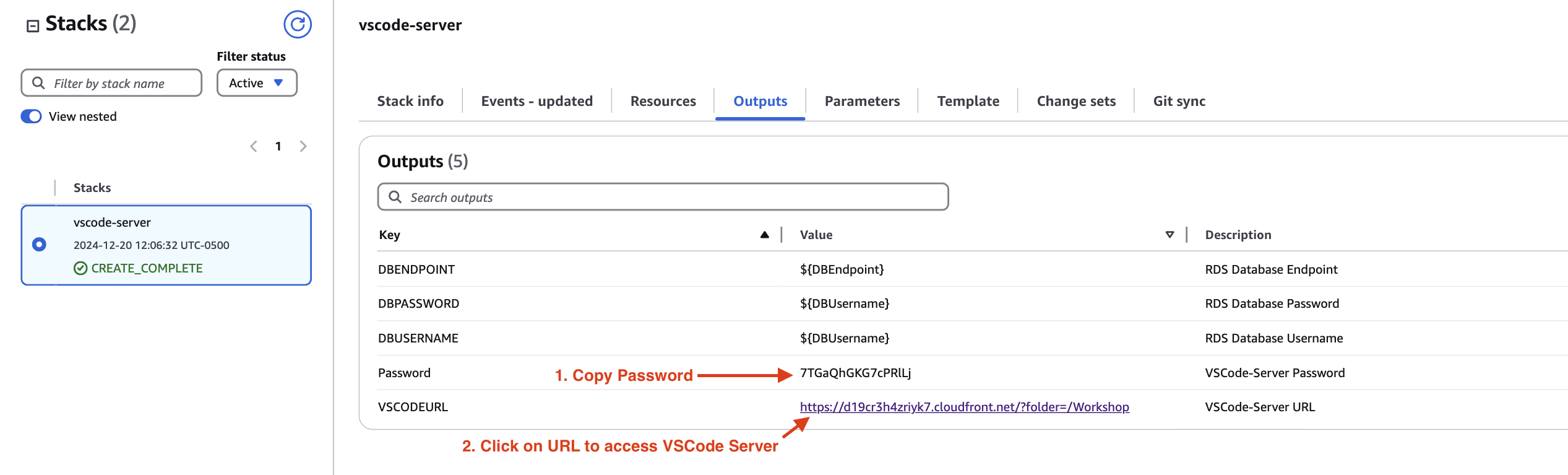Click the next page chevron in stacks pagination
Screen dimensions: 1568x475
point(303,146)
